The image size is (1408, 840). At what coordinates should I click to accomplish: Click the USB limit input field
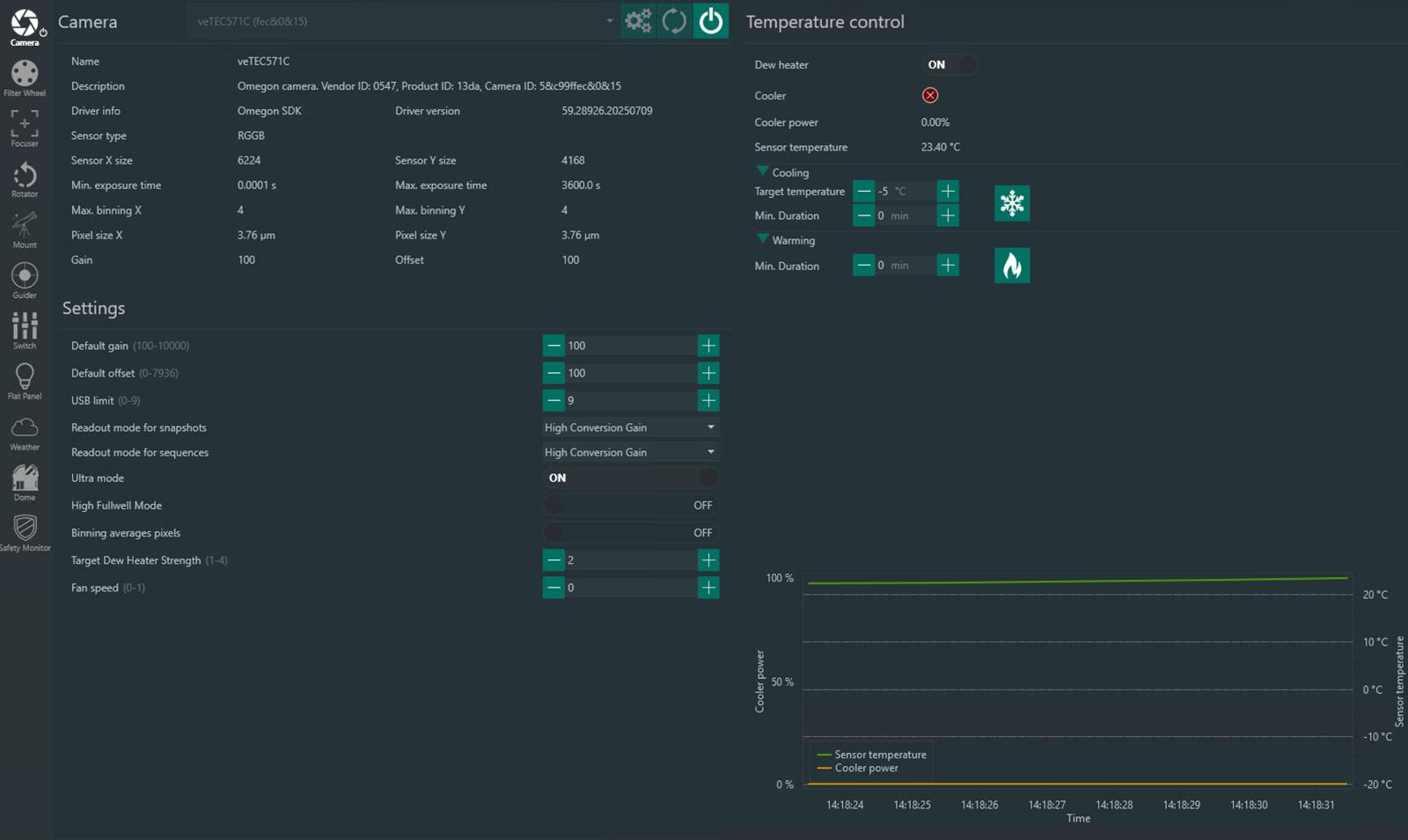point(631,400)
